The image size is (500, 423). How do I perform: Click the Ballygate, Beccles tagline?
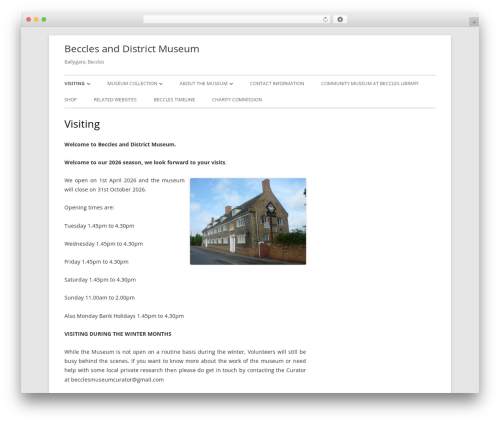click(x=84, y=62)
